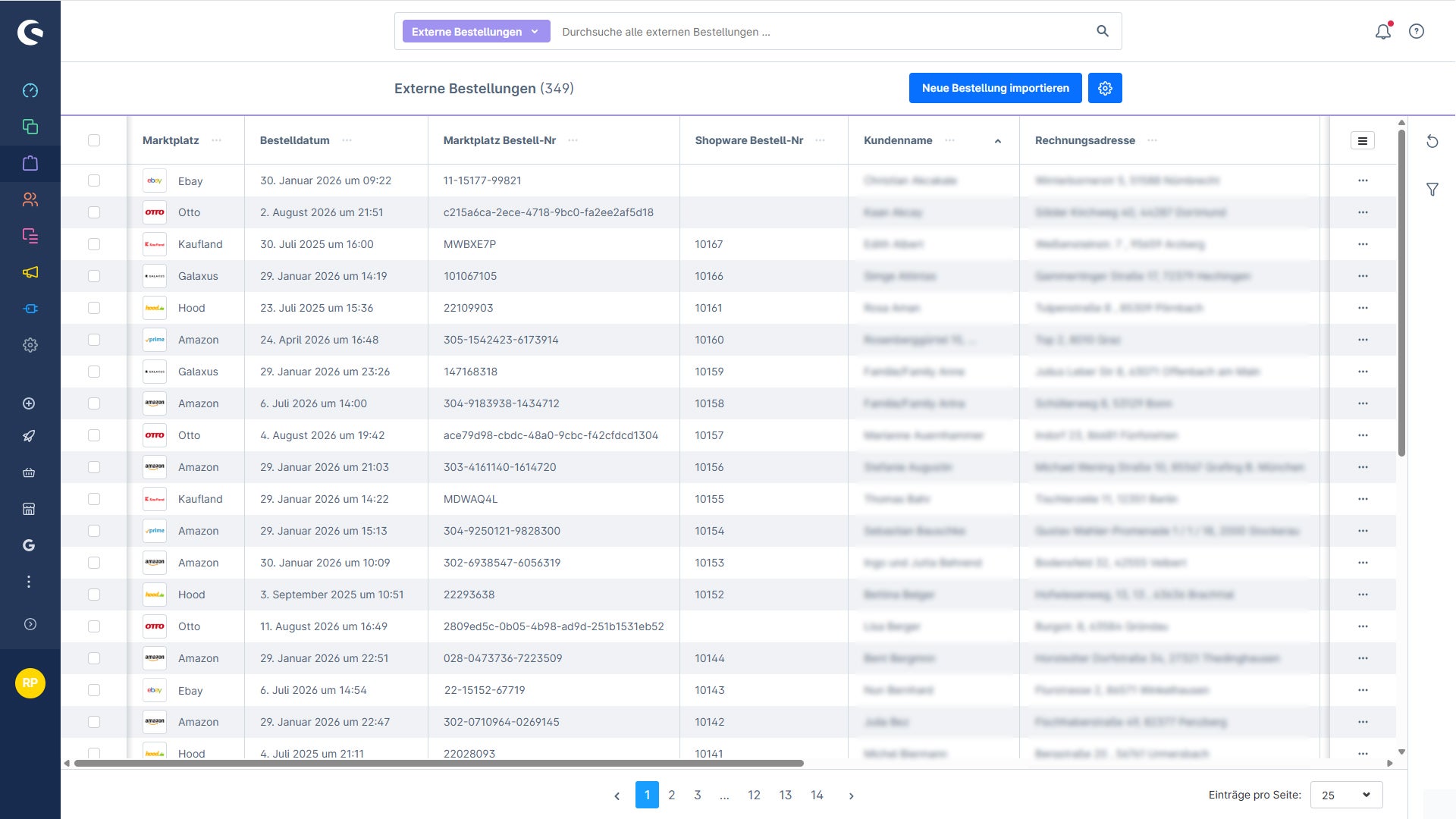
Task: Click the Google G icon in sidebar
Action: [29, 545]
